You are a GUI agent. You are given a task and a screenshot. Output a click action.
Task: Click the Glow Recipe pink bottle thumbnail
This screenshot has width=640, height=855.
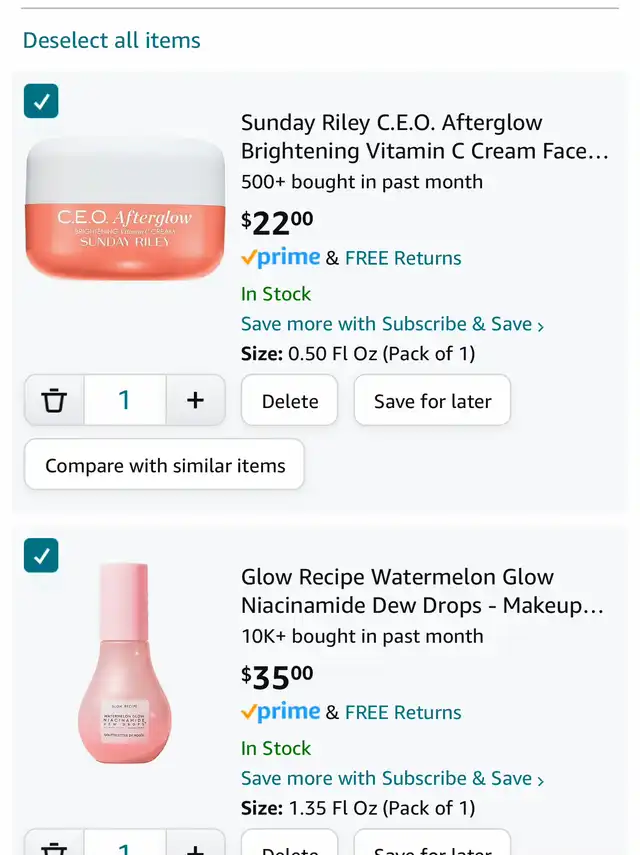coord(125,665)
